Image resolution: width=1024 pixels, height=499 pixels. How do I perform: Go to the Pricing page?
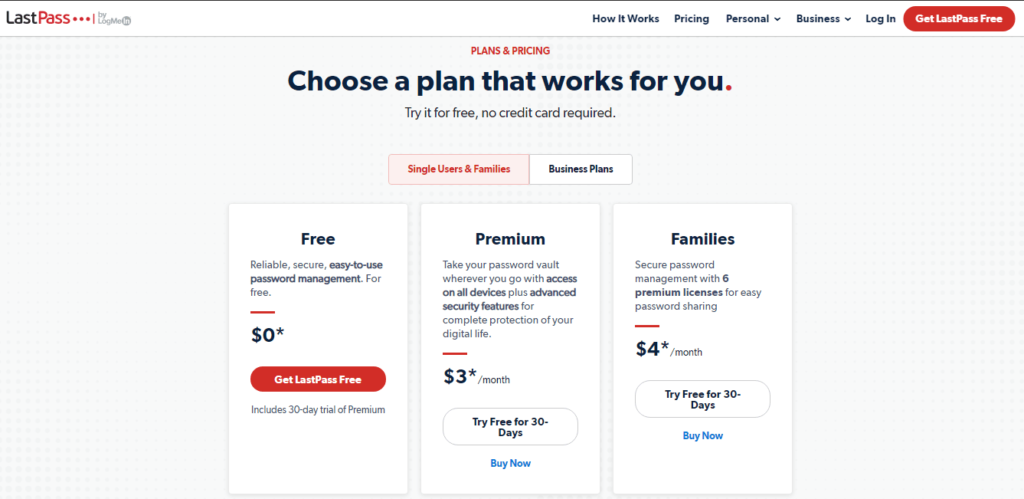tap(692, 19)
